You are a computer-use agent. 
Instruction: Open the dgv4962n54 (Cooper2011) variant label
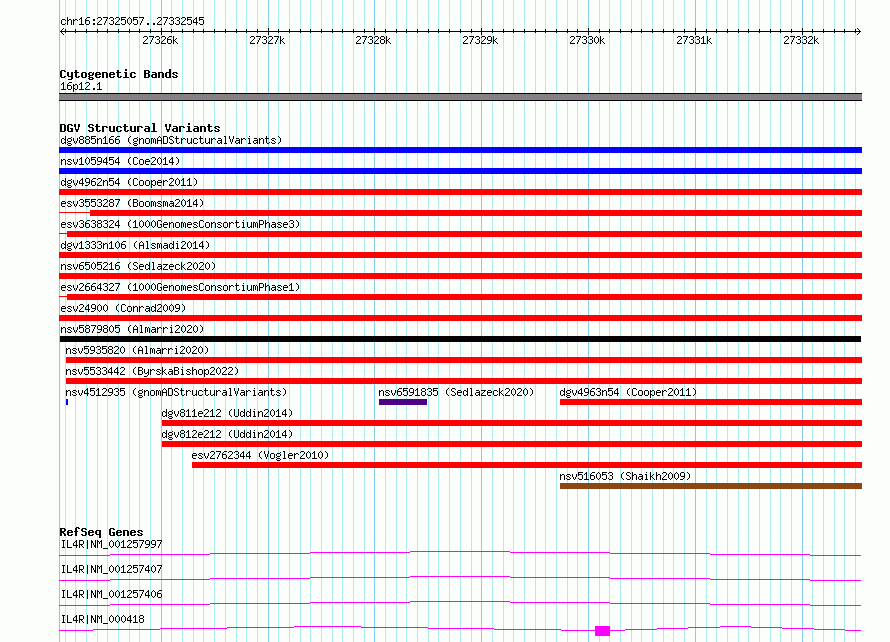pyautogui.click(x=129, y=182)
